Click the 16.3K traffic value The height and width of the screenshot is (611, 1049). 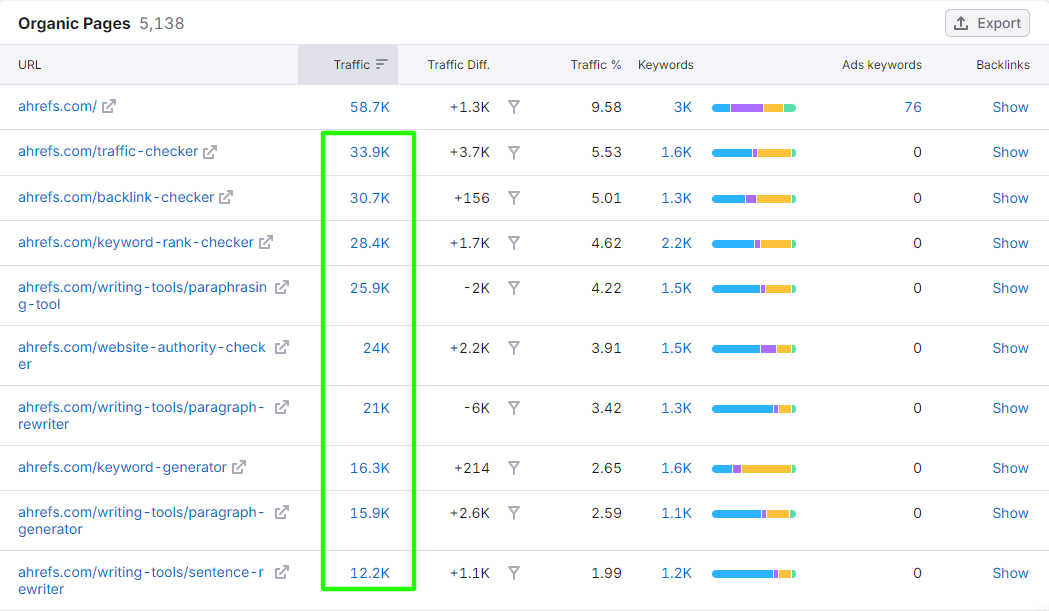[x=370, y=468]
